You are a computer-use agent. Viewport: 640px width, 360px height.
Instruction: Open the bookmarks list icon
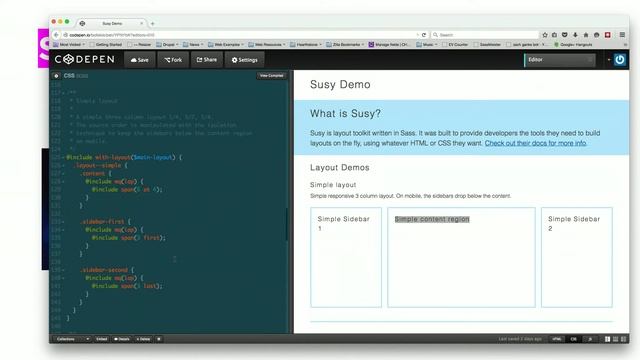[x=554, y=35]
